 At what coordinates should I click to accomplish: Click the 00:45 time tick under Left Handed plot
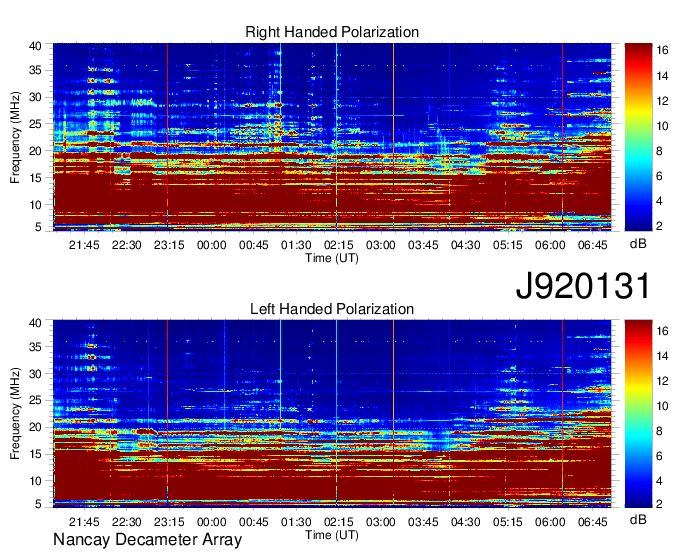coord(254,522)
